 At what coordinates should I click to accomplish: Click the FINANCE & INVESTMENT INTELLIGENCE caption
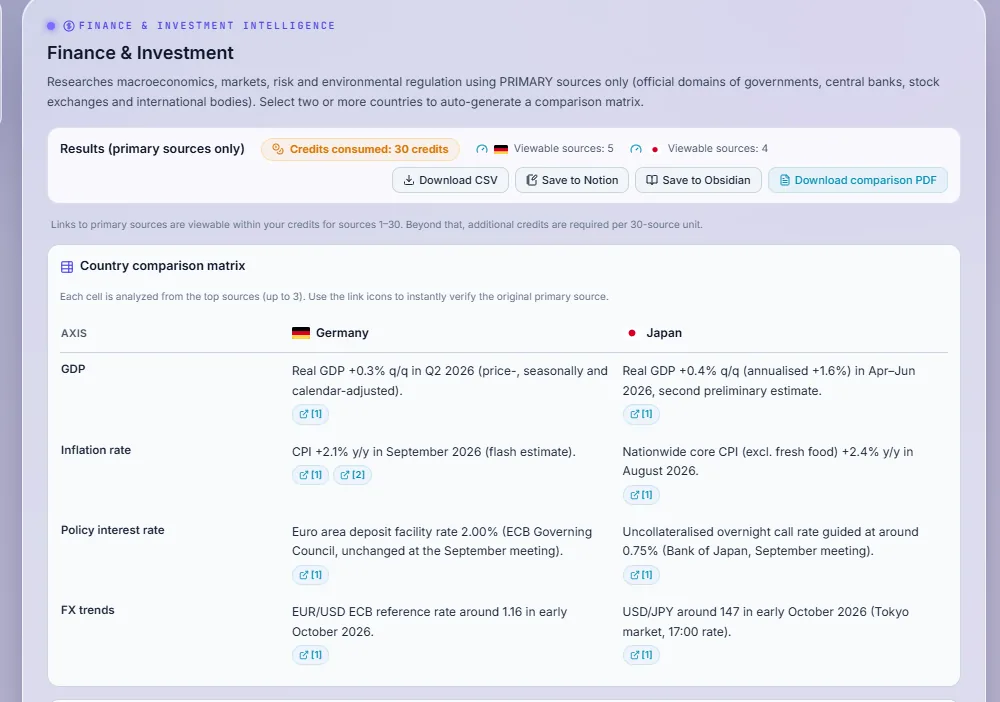[x=207, y=26]
